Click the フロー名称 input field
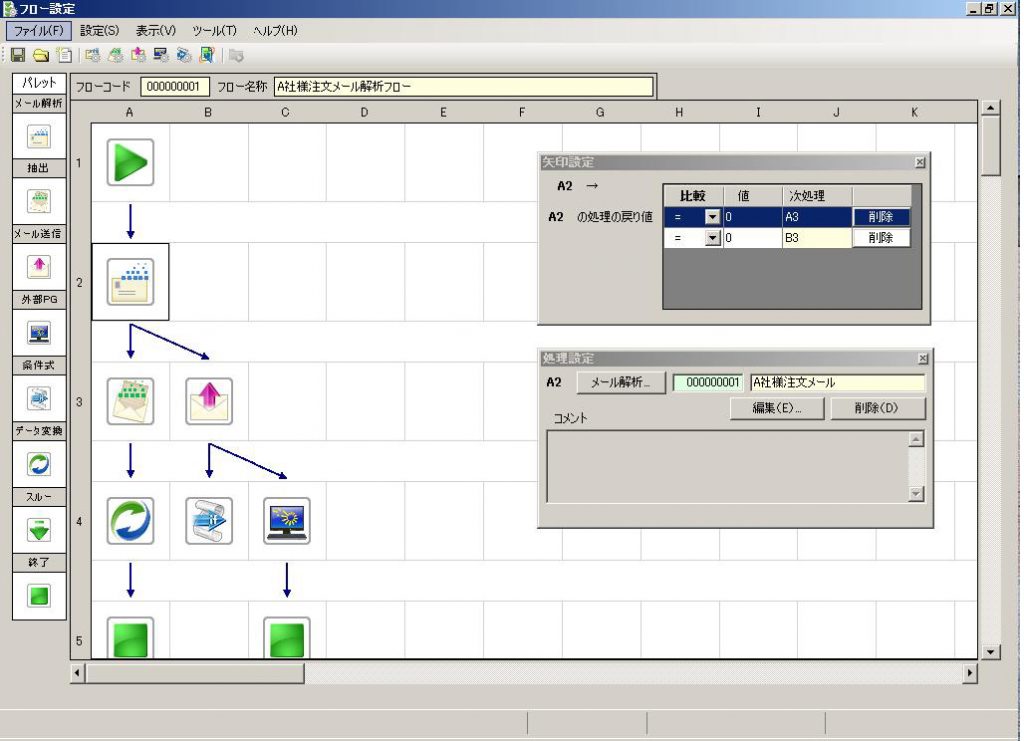The height and width of the screenshot is (741, 1024). click(464, 86)
